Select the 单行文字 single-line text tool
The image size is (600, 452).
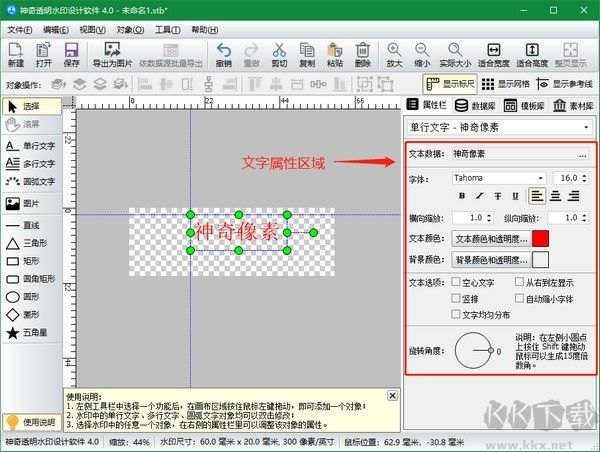point(31,146)
